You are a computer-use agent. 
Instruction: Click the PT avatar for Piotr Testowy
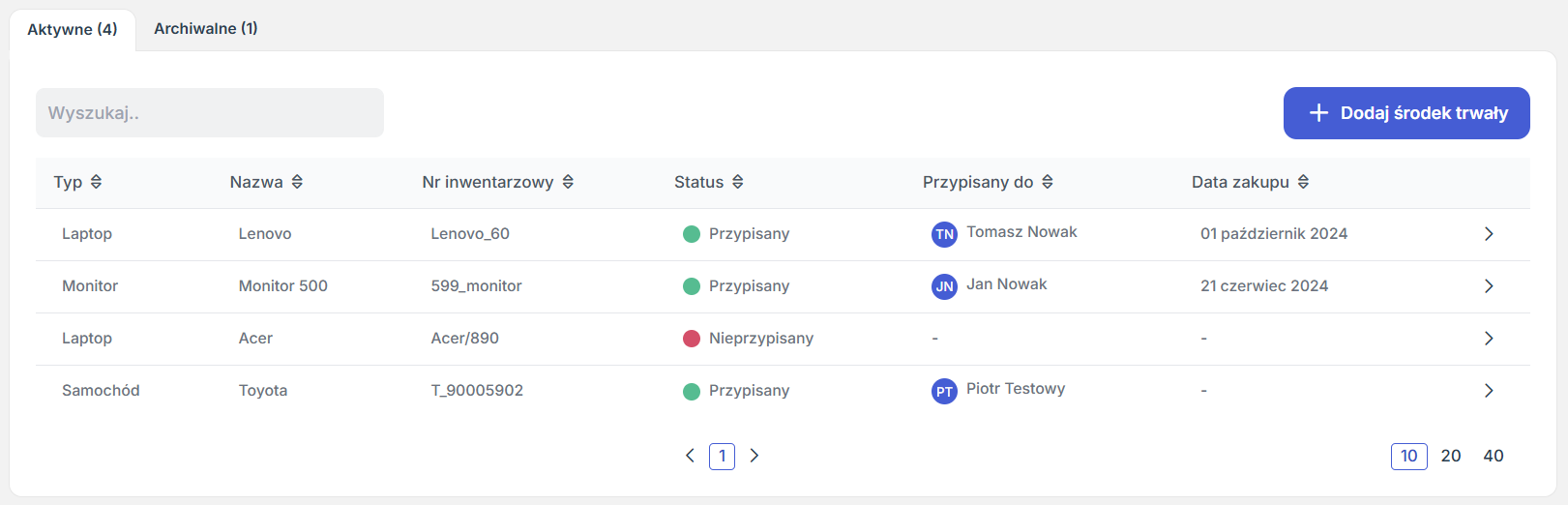[x=944, y=391]
